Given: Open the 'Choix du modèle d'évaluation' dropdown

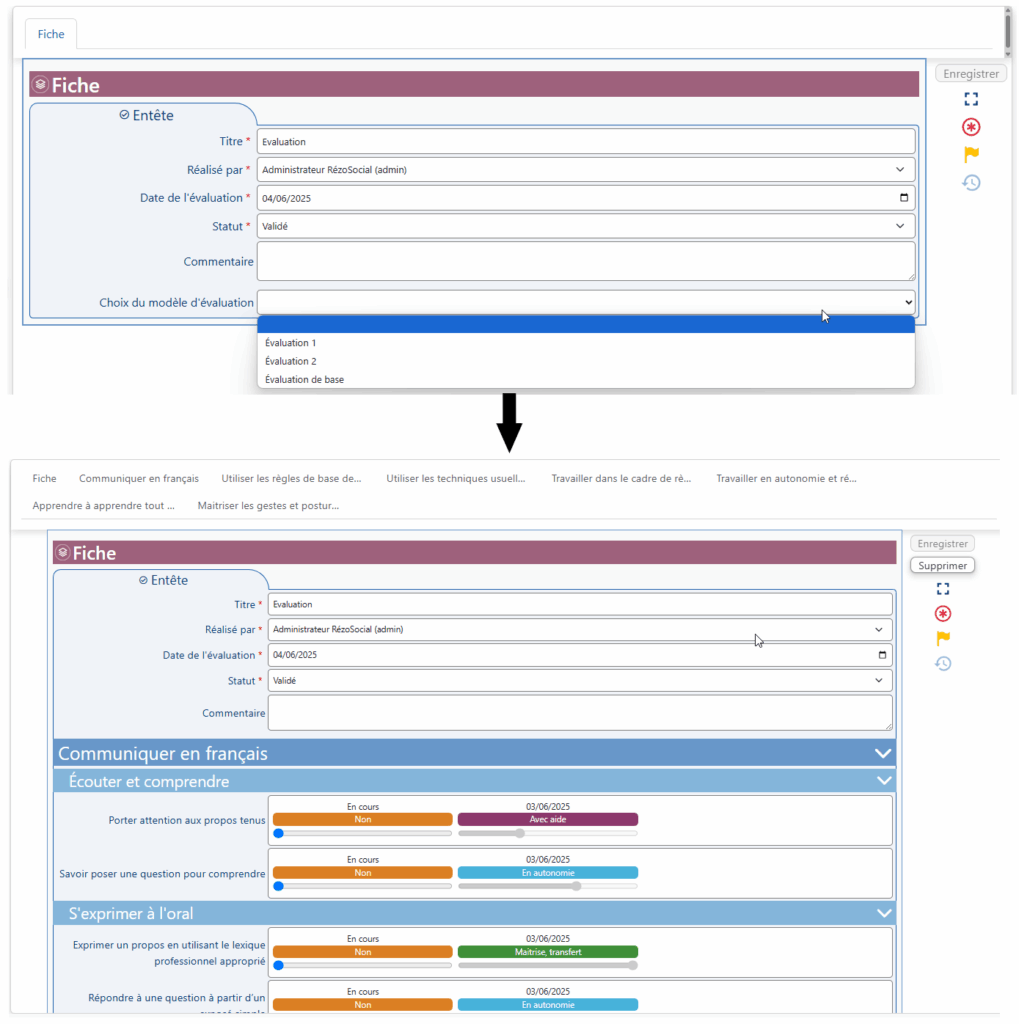Looking at the screenshot, I should coord(585,302).
